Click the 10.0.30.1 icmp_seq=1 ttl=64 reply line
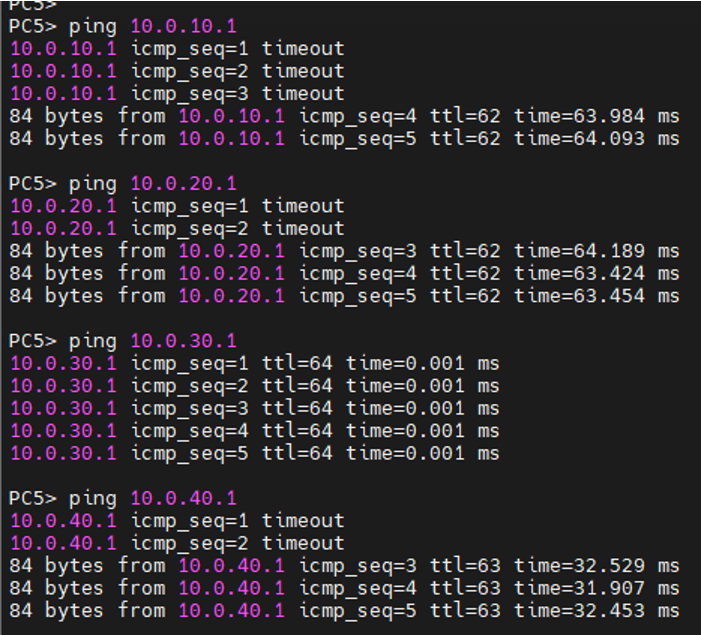 tap(254, 363)
